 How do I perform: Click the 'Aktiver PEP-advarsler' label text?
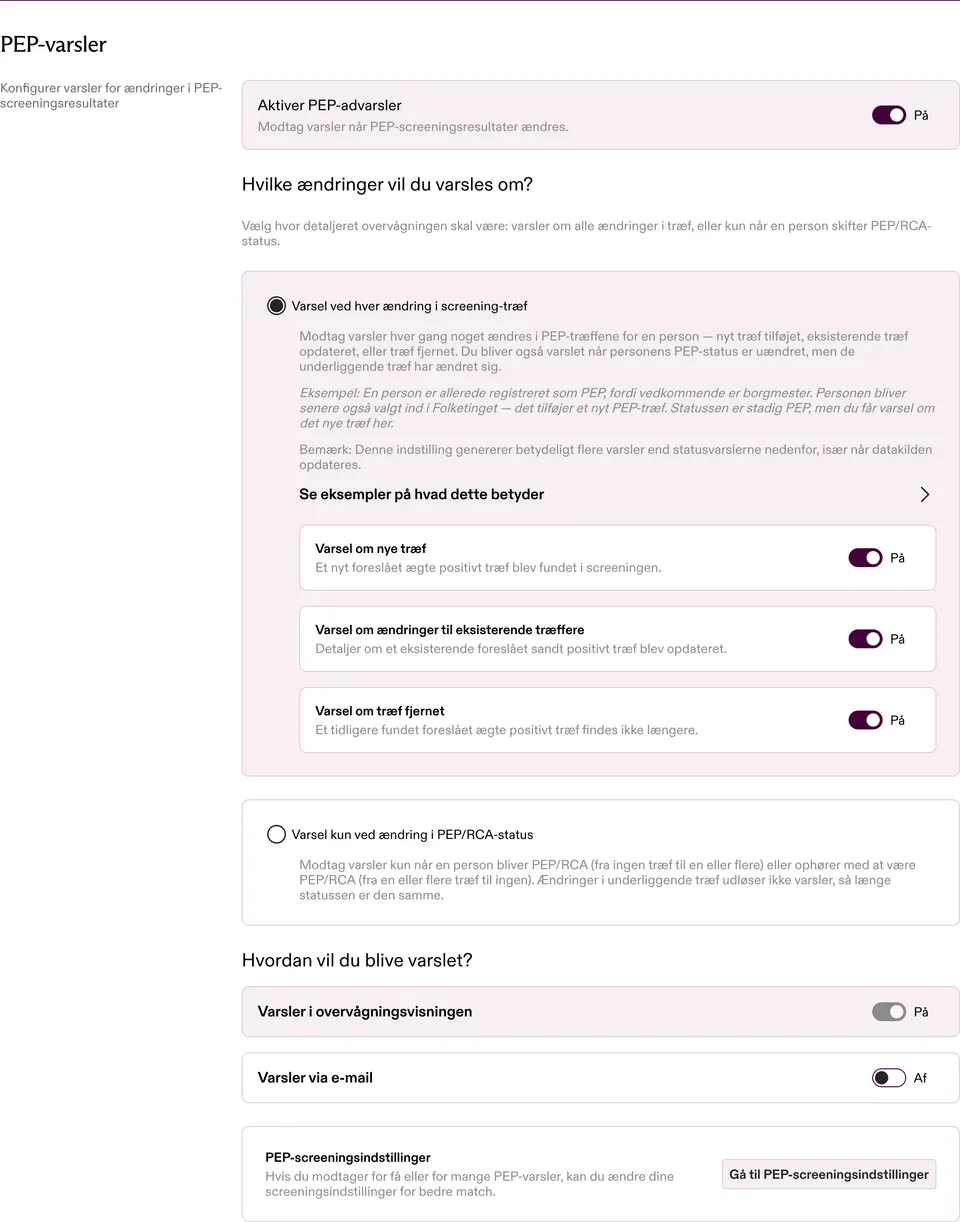329,105
